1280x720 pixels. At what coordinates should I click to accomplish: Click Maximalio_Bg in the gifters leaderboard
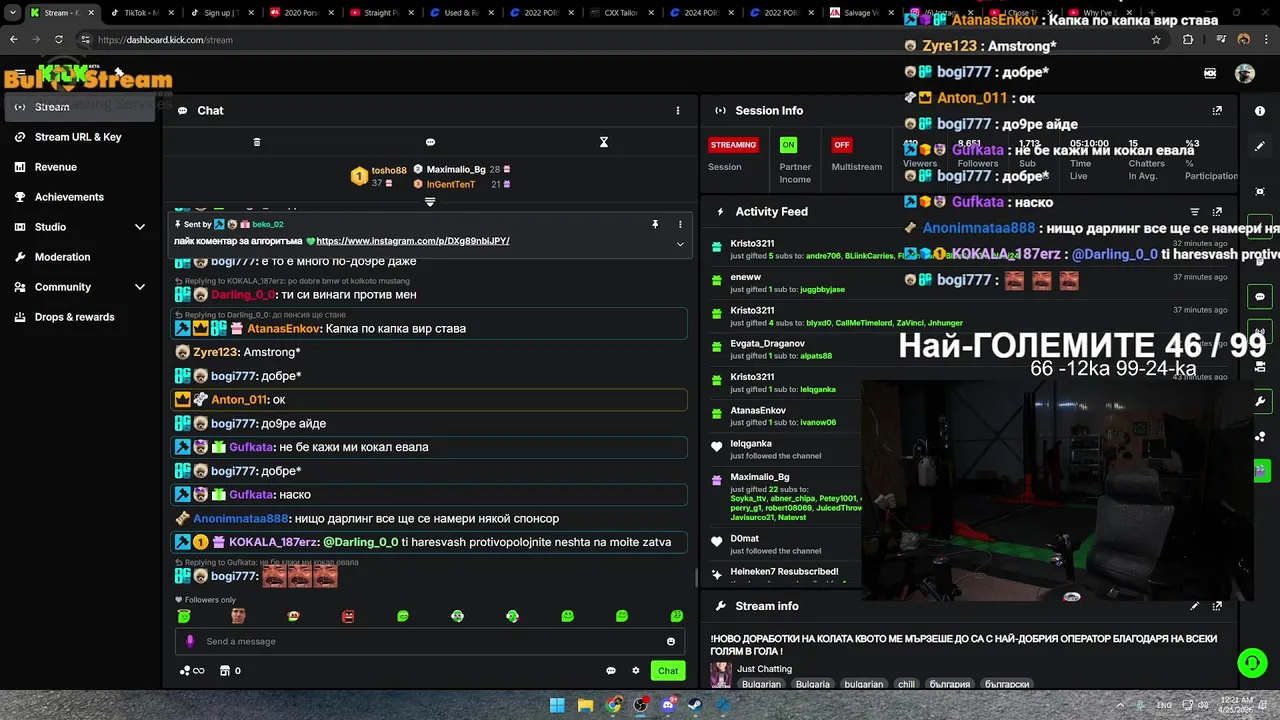click(456, 170)
